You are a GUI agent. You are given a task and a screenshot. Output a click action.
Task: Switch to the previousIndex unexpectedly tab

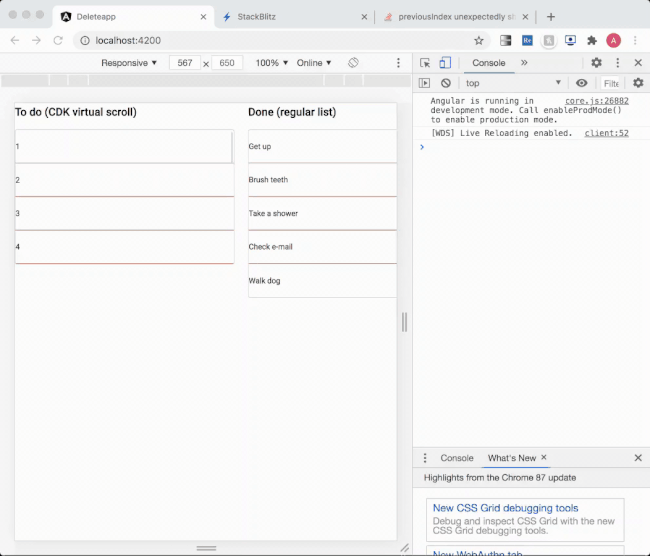point(455,17)
